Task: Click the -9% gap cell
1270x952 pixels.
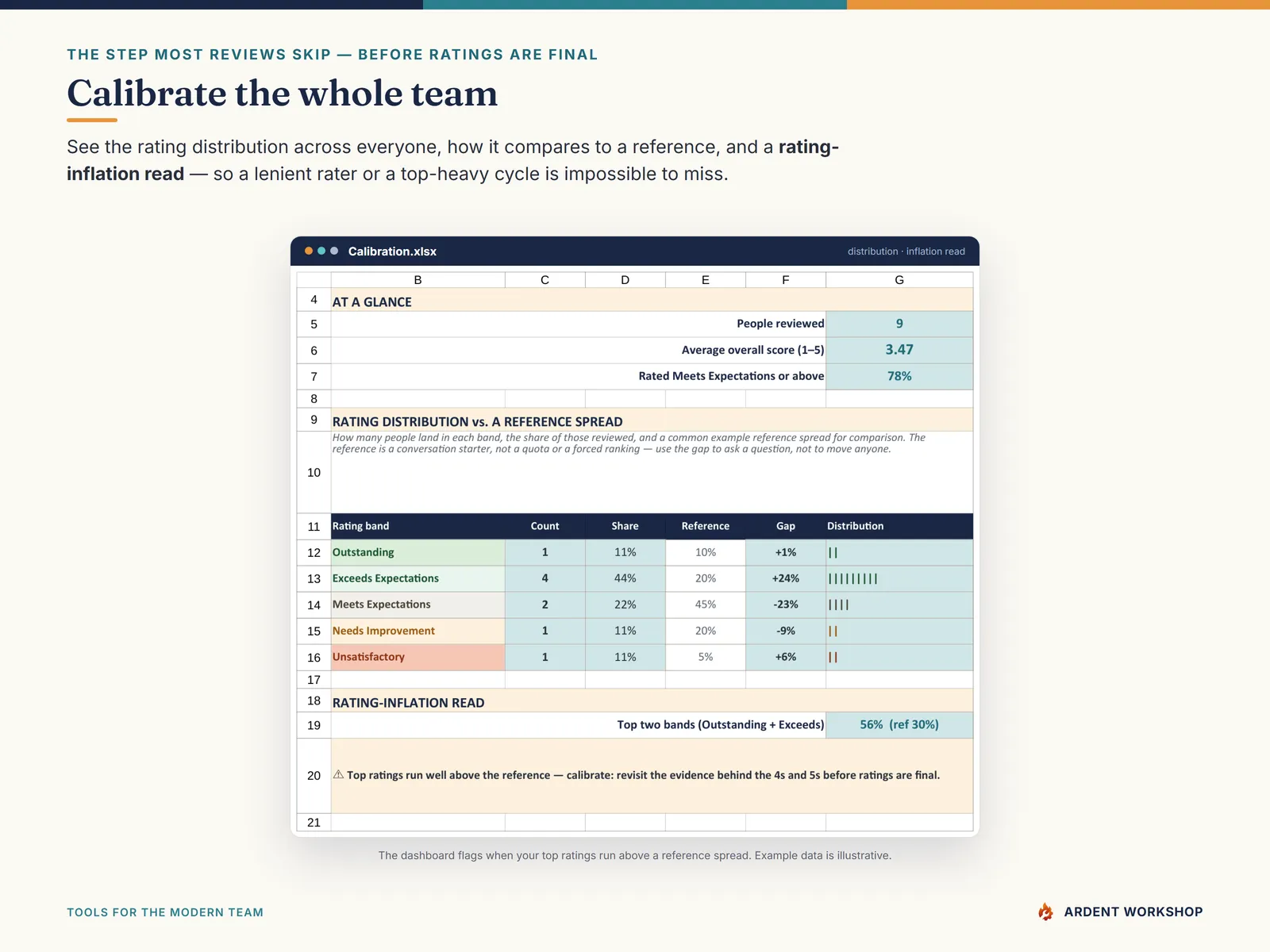Action: click(x=785, y=631)
